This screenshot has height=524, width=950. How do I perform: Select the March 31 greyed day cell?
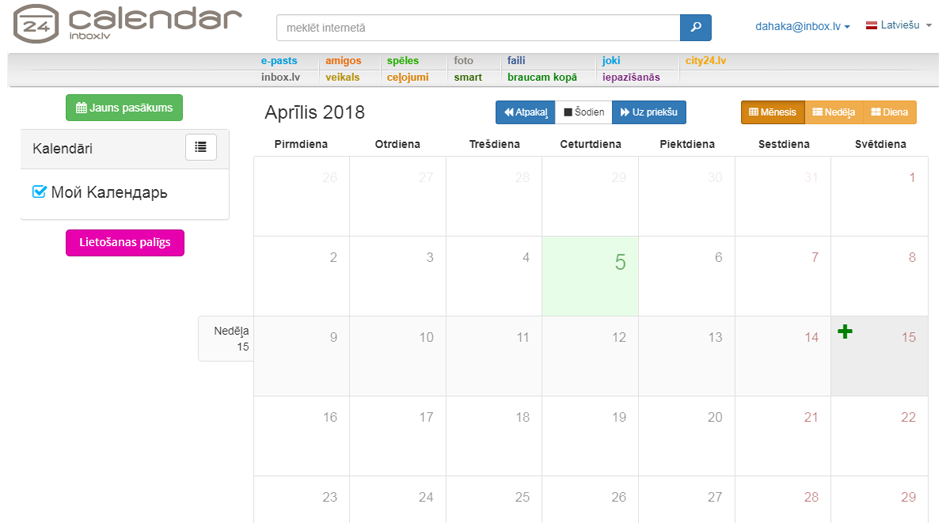point(783,196)
